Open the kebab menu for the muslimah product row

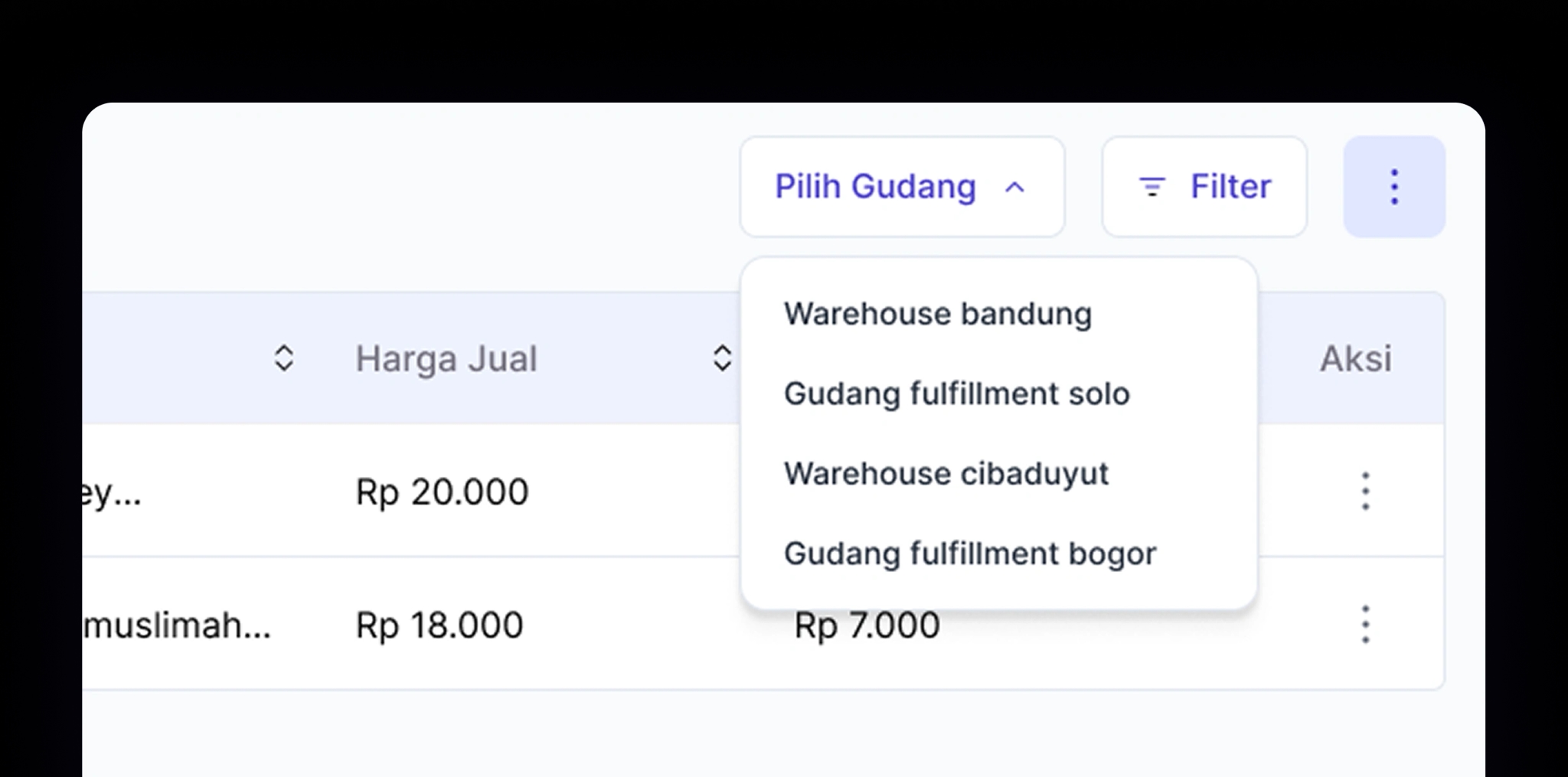pyautogui.click(x=1366, y=625)
